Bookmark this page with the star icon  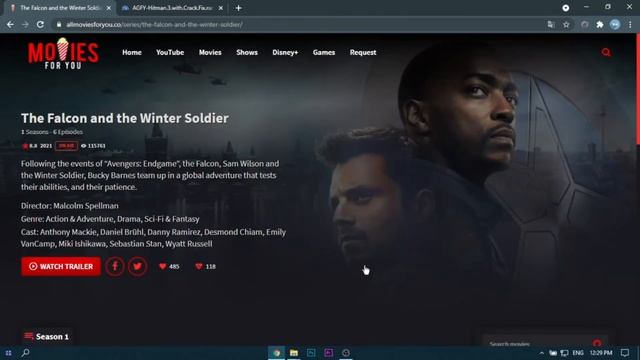coord(566,24)
